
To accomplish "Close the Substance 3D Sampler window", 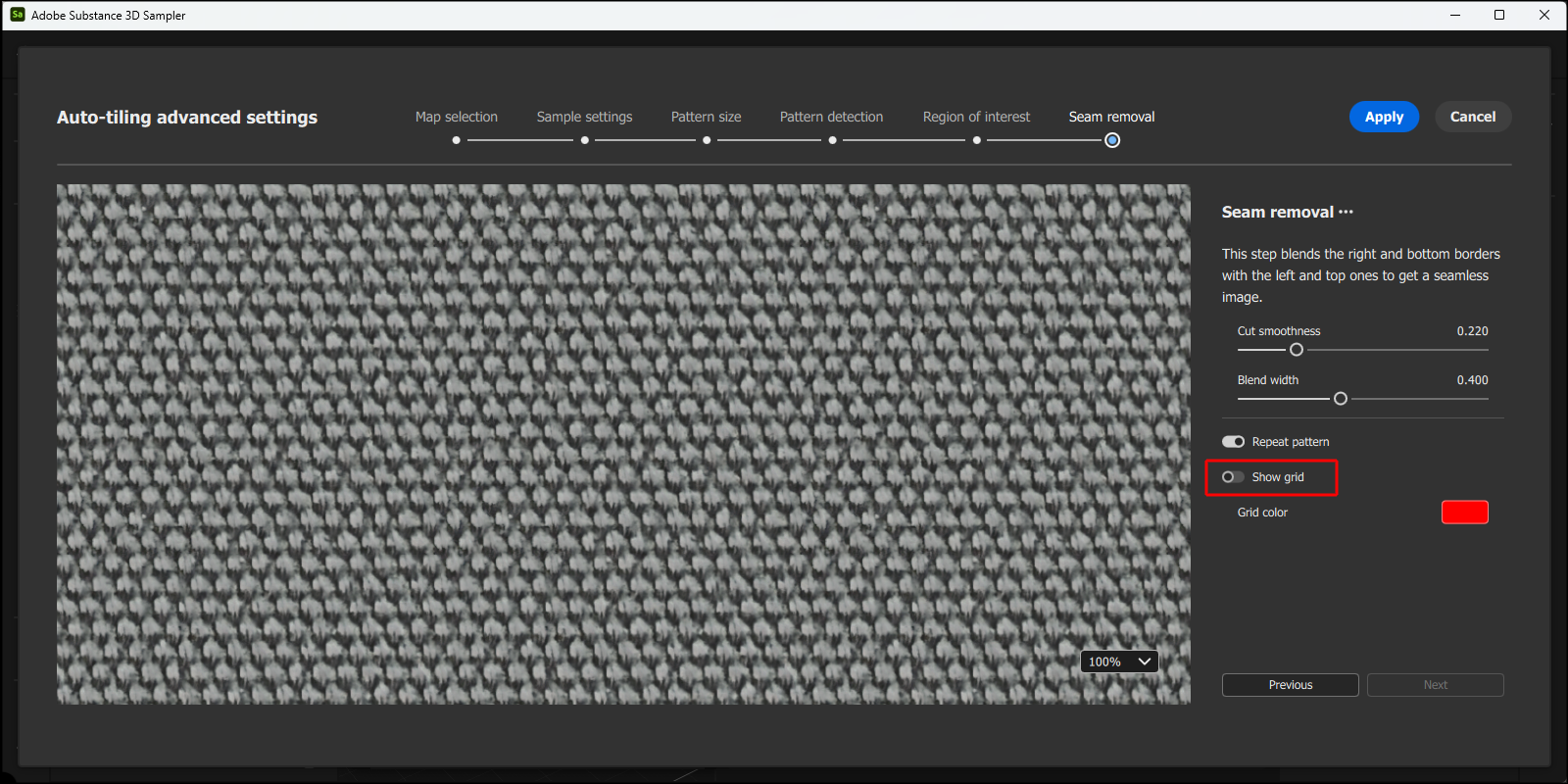I will (1543, 15).
